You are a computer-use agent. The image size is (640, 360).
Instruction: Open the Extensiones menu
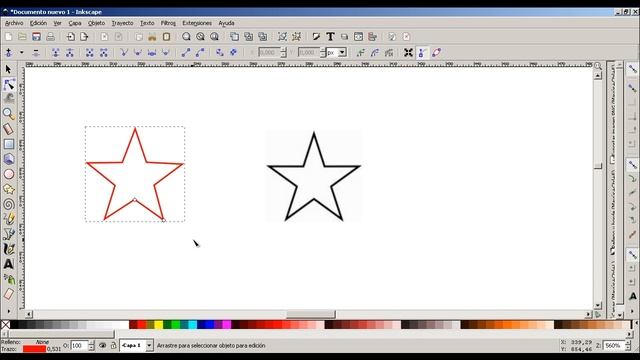(x=197, y=23)
